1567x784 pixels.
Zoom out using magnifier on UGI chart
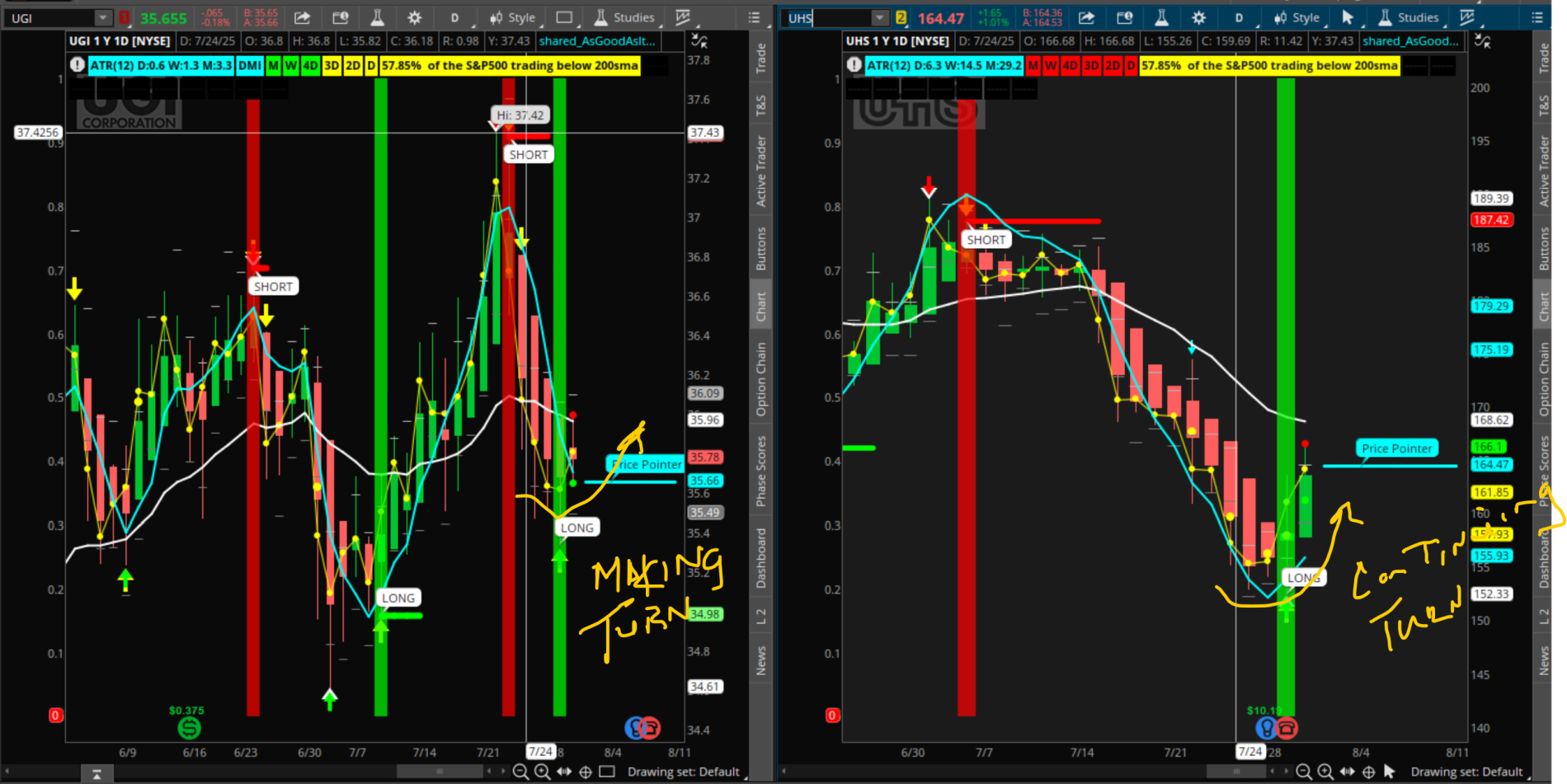point(520,772)
